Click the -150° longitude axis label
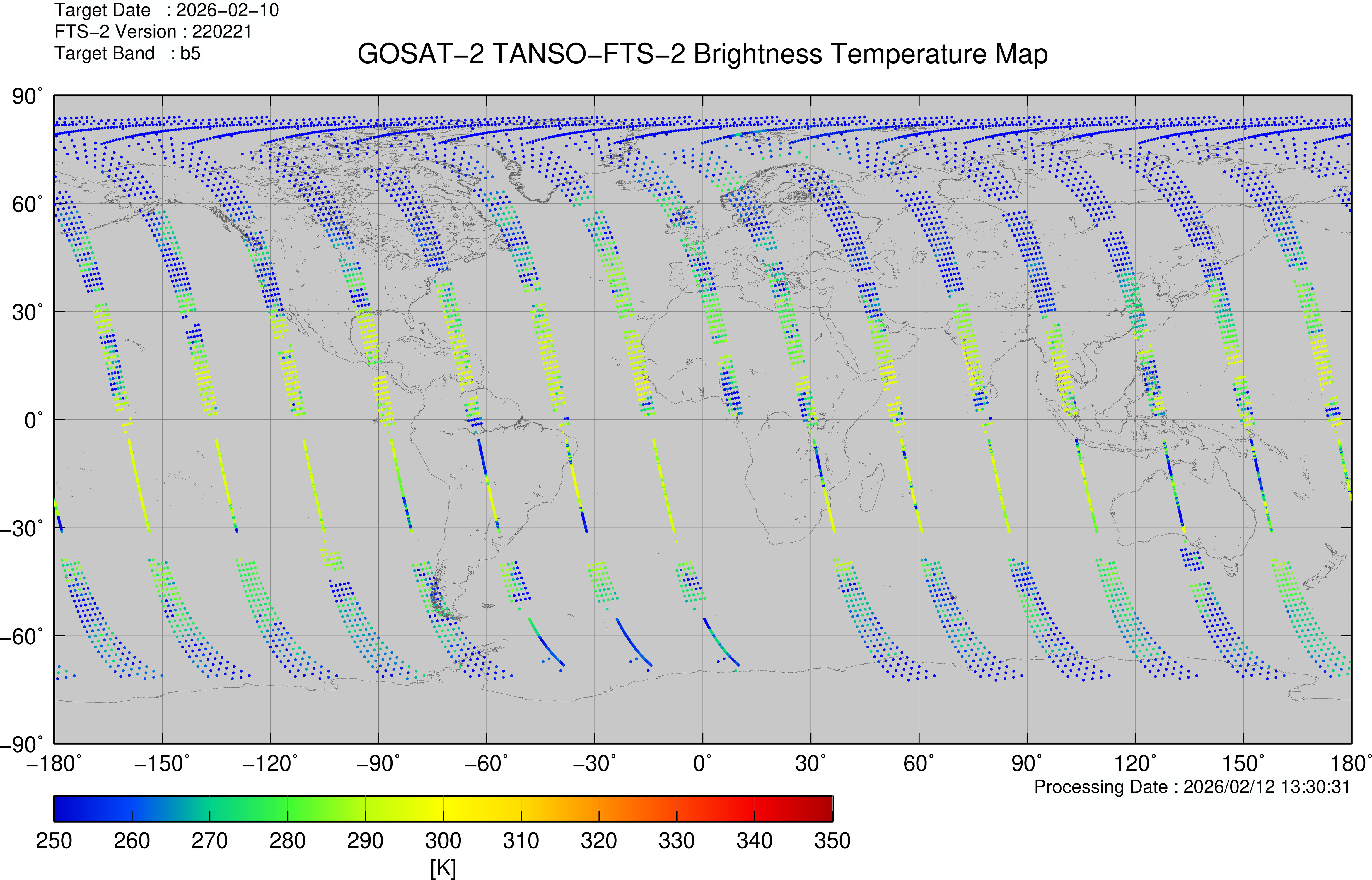Image resolution: width=1372 pixels, height=880 pixels. tap(162, 763)
